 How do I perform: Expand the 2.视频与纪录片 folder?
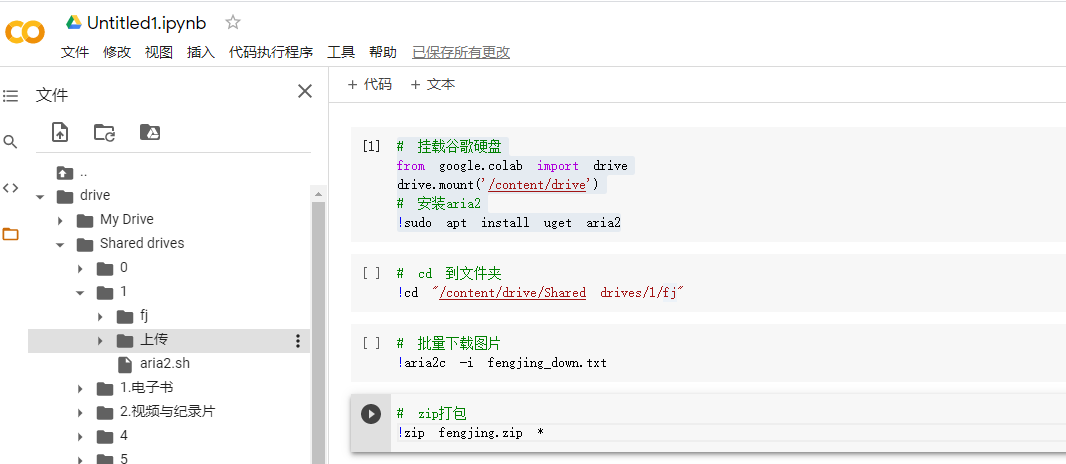[80, 412]
